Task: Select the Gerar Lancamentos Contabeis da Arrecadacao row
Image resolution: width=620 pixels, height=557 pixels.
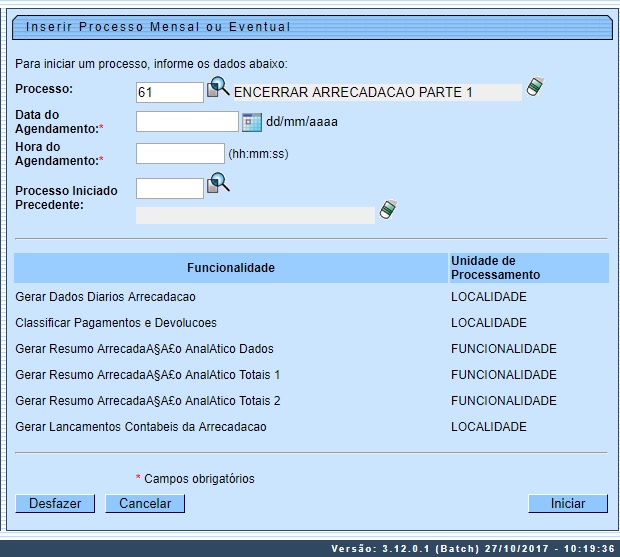Action: coord(141,427)
